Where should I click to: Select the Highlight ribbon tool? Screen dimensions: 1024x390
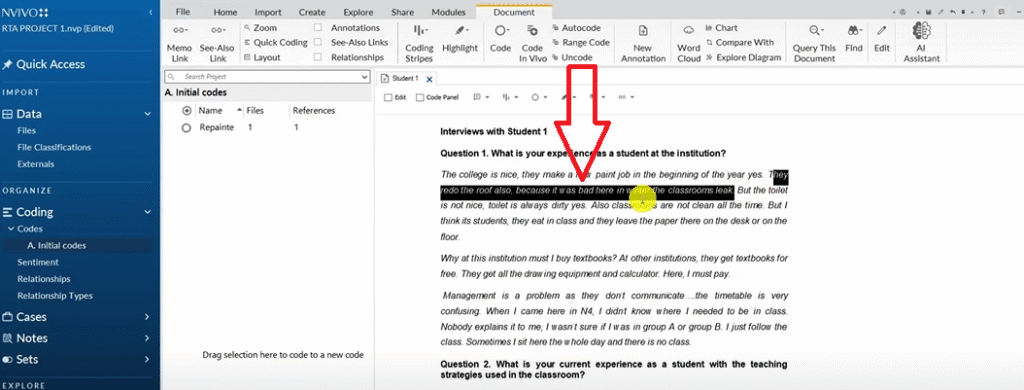tap(460, 39)
